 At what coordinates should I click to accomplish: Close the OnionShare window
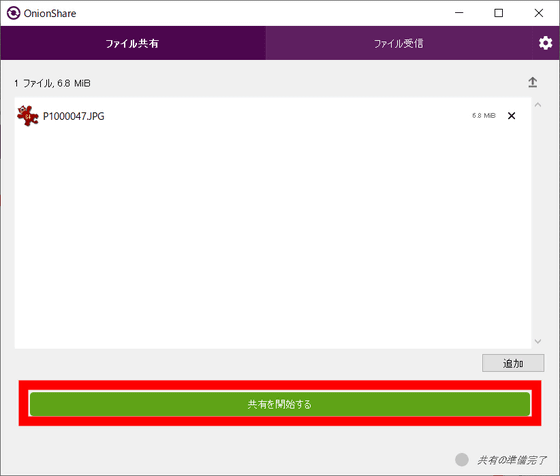[x=539, y=13]
